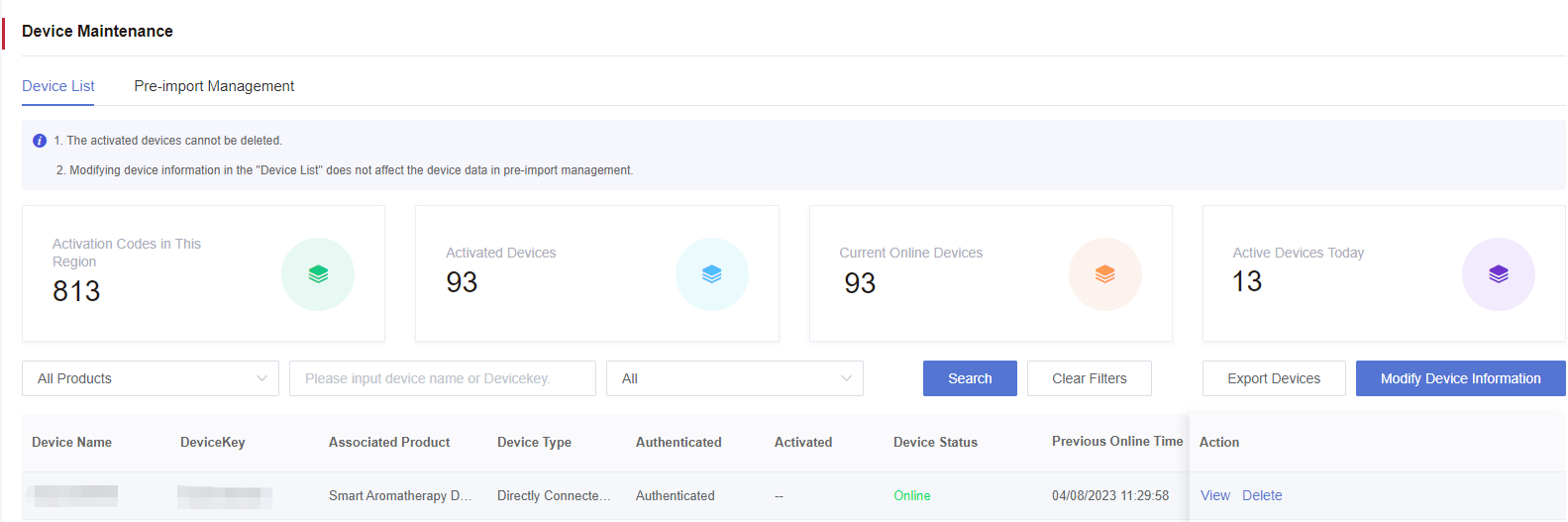Expand the All Products dropdown
The image size is (1568, 522).
pyautogui.click(x=151, y=378)
